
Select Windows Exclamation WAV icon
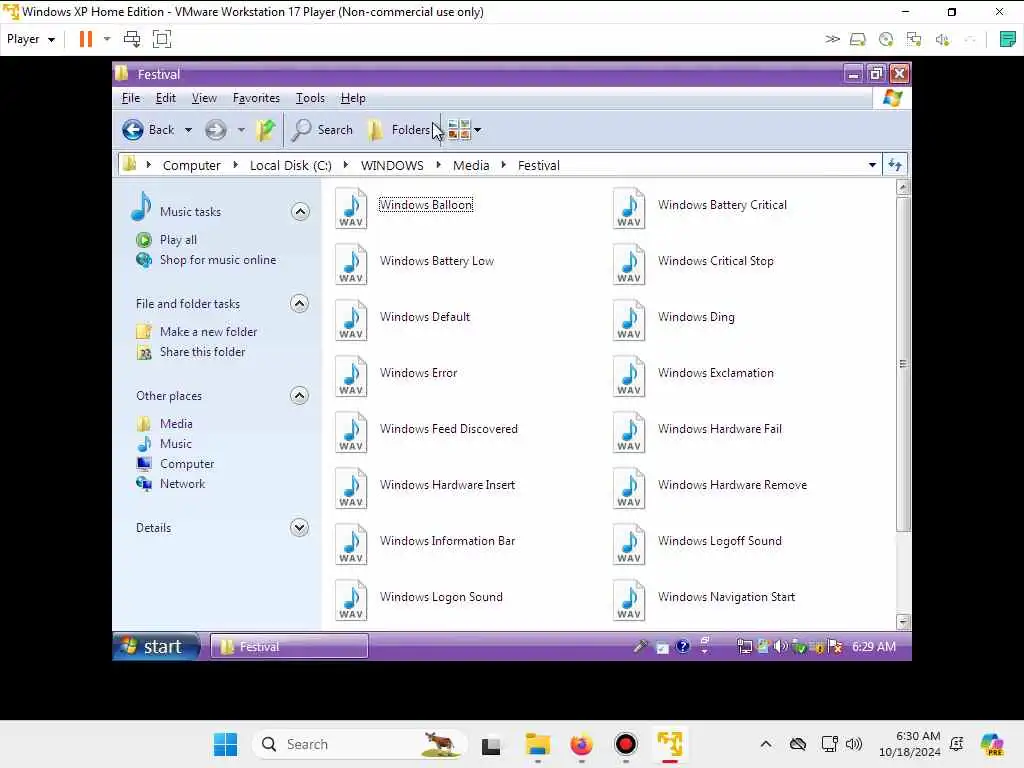tap(629, 377)
